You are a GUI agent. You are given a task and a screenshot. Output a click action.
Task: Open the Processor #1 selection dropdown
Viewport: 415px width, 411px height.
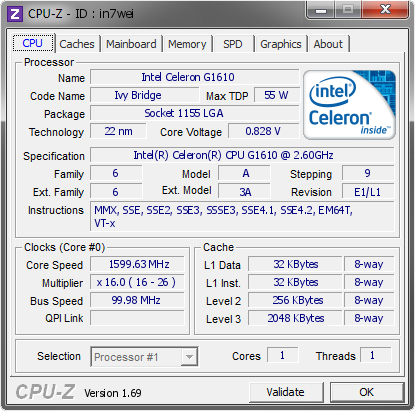(x=144, y=357)
